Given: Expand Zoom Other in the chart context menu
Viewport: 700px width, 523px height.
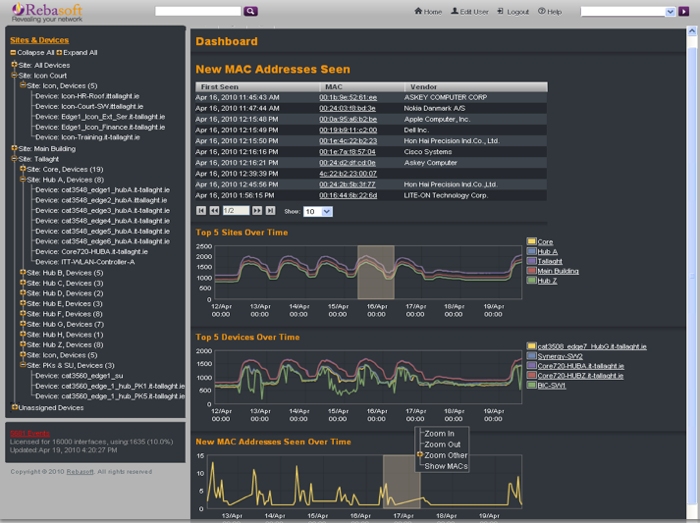Looking at the screenshot, I should 420,455.
